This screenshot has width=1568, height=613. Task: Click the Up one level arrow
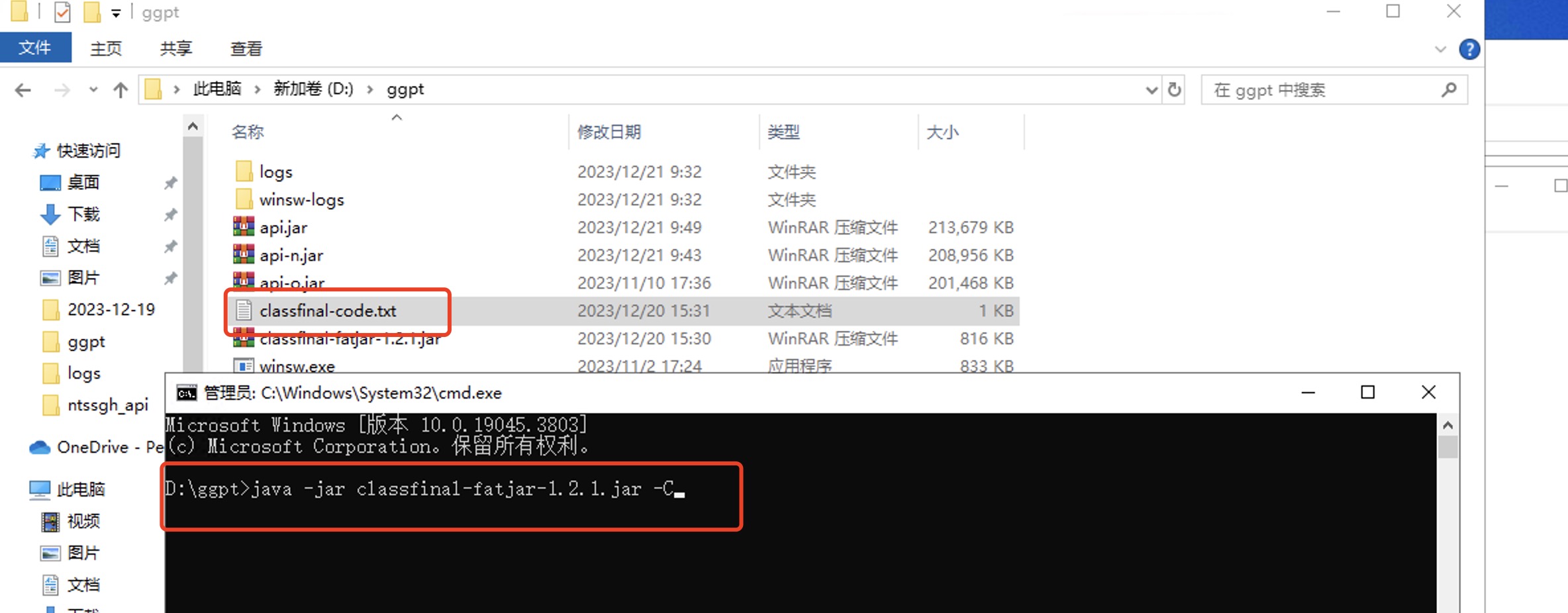120,90
